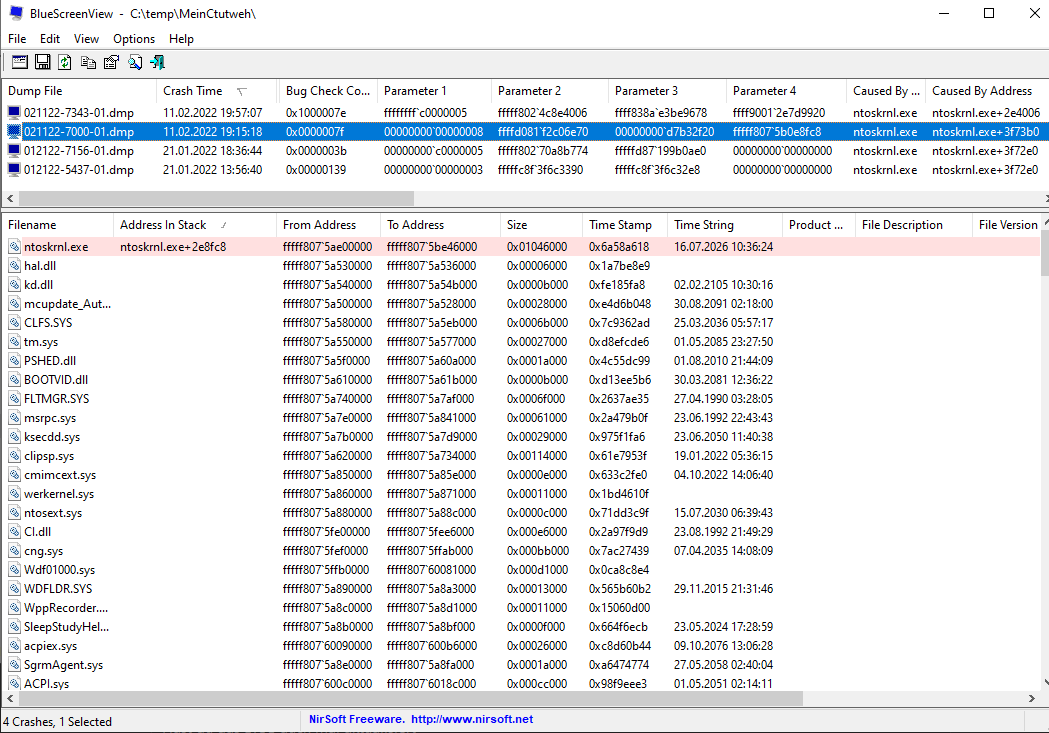Screen dimensions: 1049x733
Task: Click dump icon of 021122-7343-01.dmp
Action: coord(14,112)
